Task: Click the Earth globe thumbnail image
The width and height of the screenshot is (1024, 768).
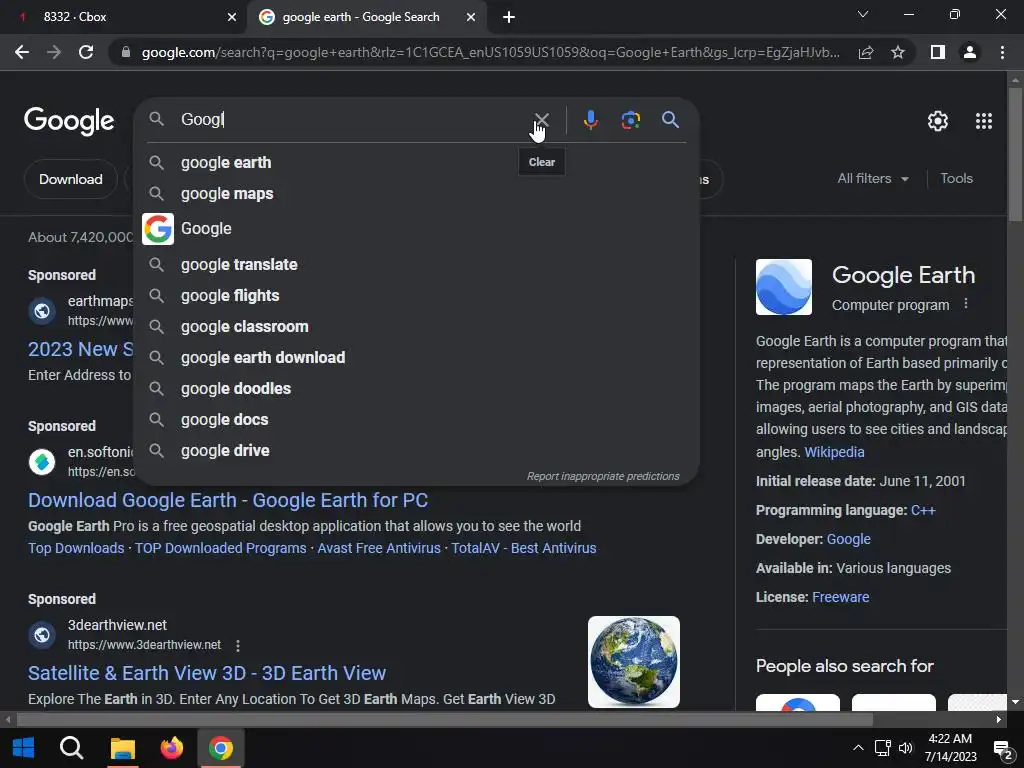Action: click(x=633, y=662)
